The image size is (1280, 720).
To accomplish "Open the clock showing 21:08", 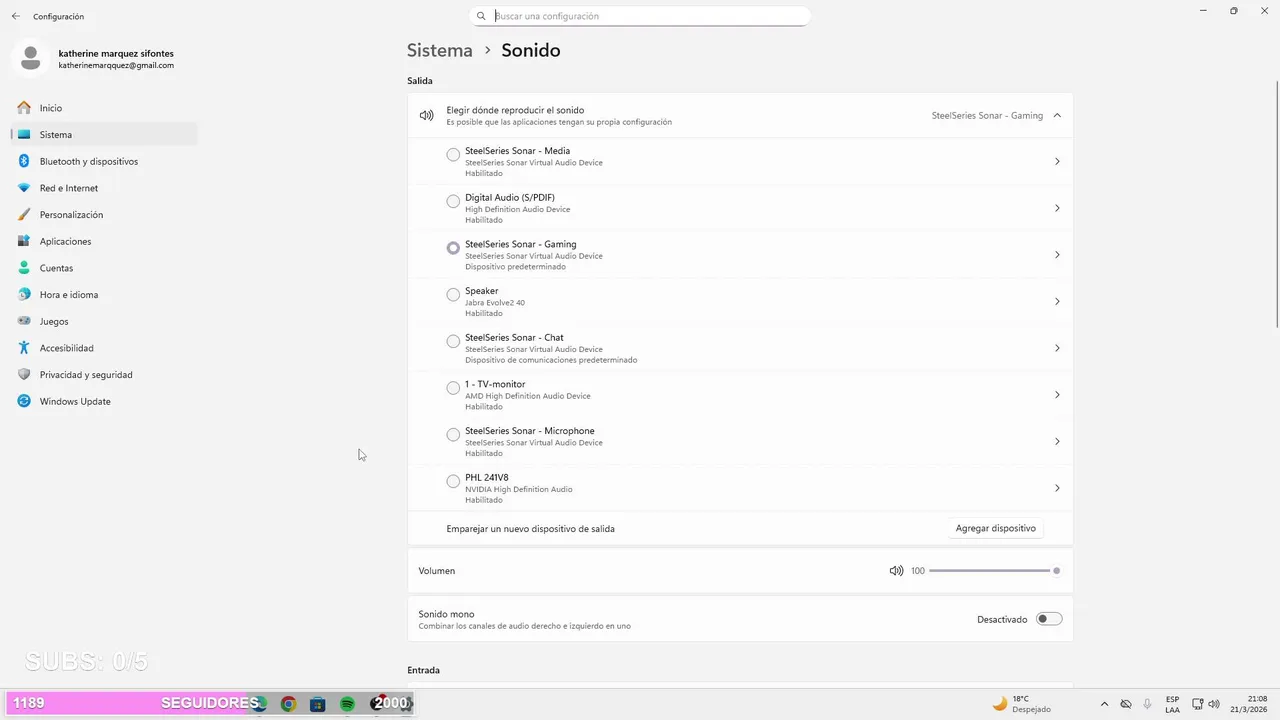I will coord(1248,704).
